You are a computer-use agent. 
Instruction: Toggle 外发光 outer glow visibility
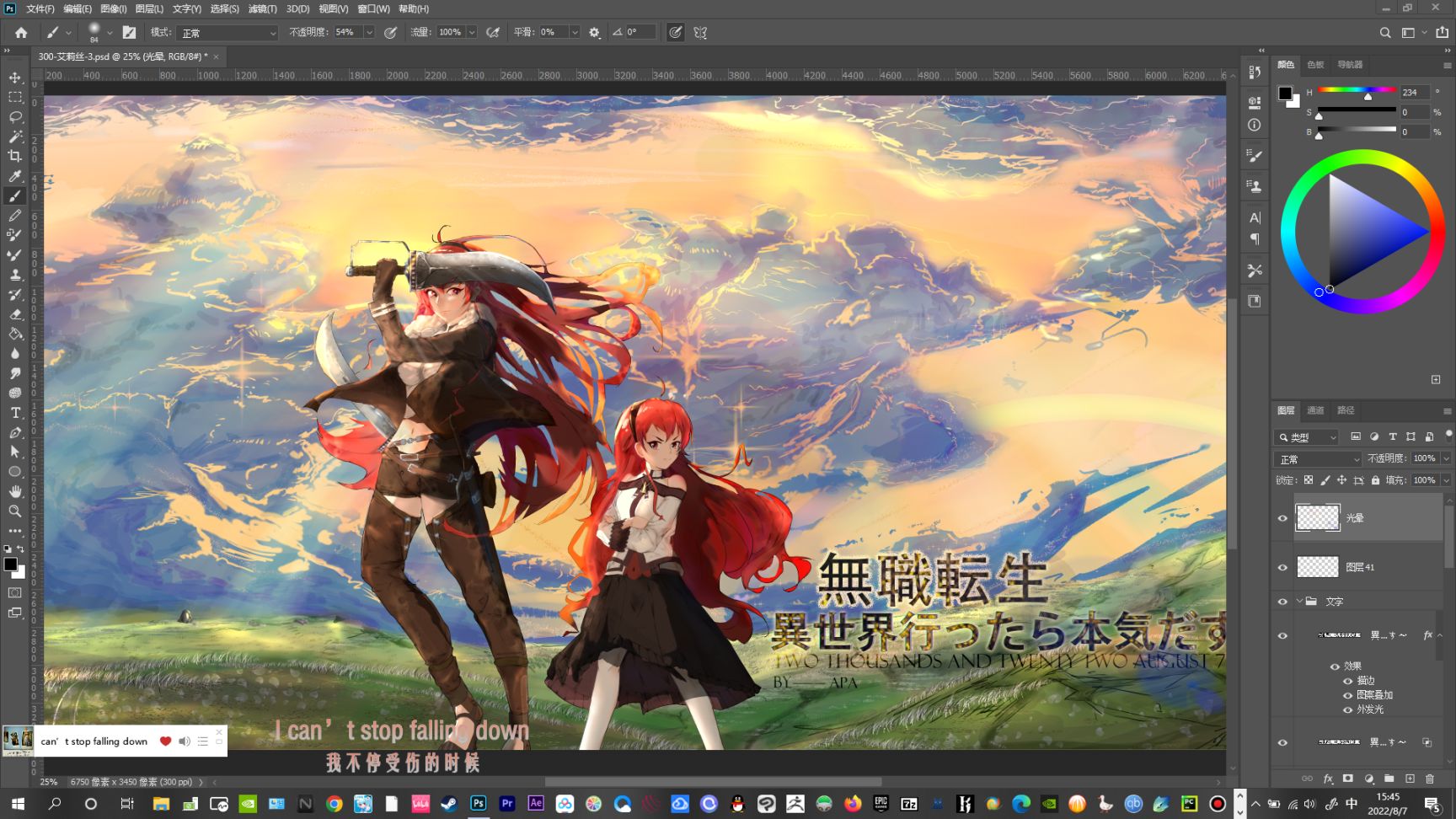pyautogui.click(x=1347, y=709)
